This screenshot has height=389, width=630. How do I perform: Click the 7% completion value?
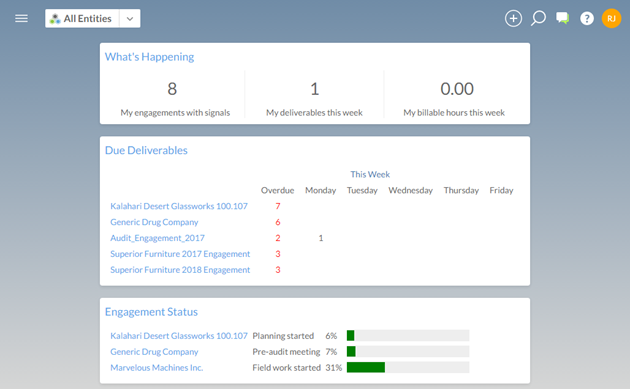[x=331, y=352]
